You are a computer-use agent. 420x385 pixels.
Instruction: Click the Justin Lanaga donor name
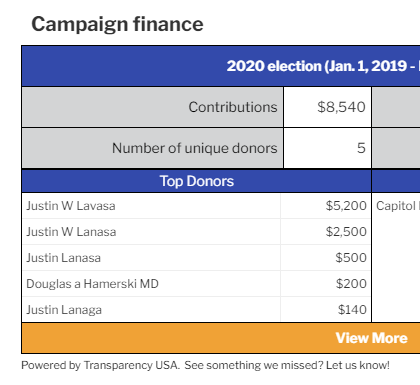tap(64, 310)
